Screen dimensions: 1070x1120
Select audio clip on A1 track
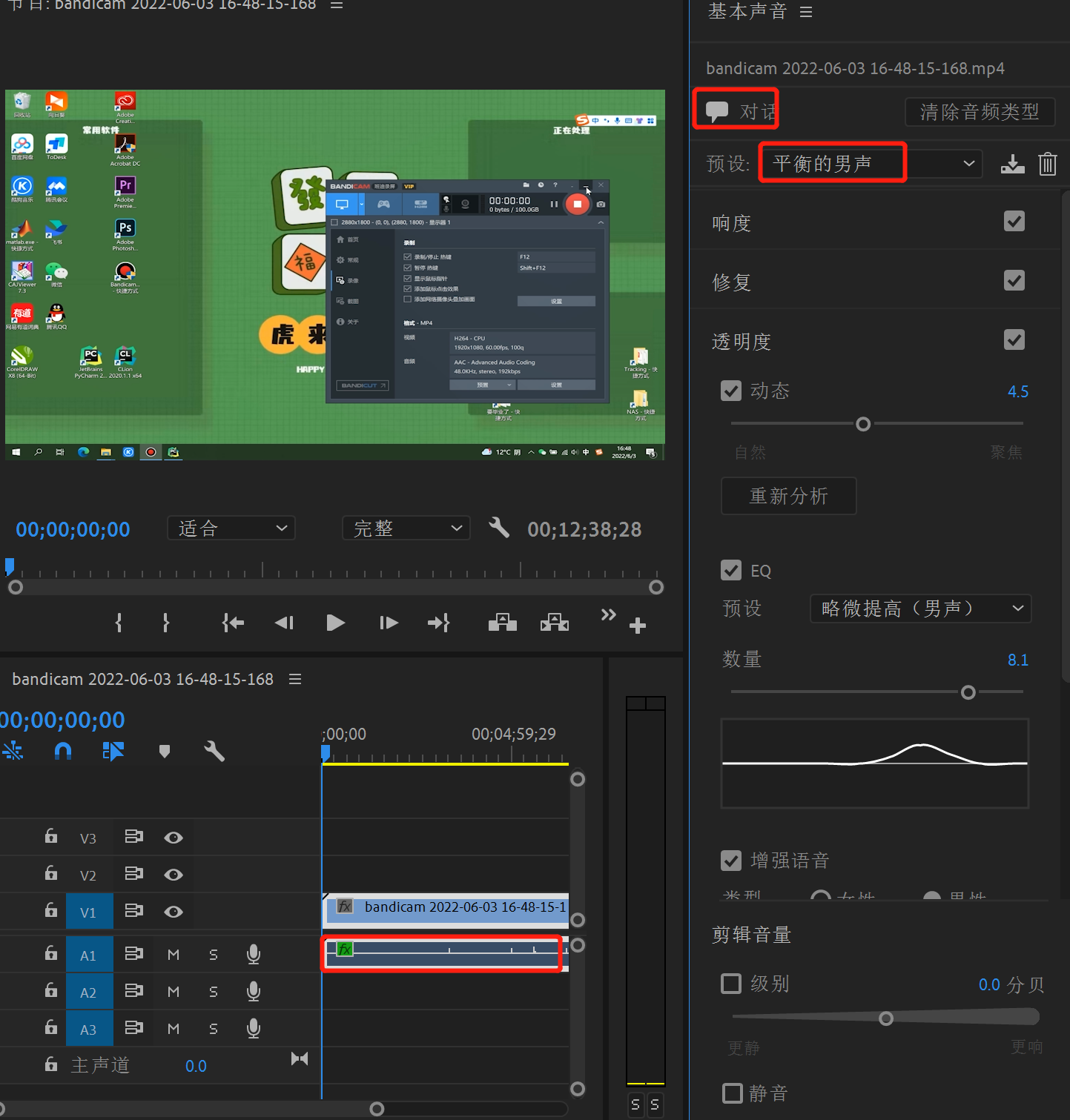(446, 953)
